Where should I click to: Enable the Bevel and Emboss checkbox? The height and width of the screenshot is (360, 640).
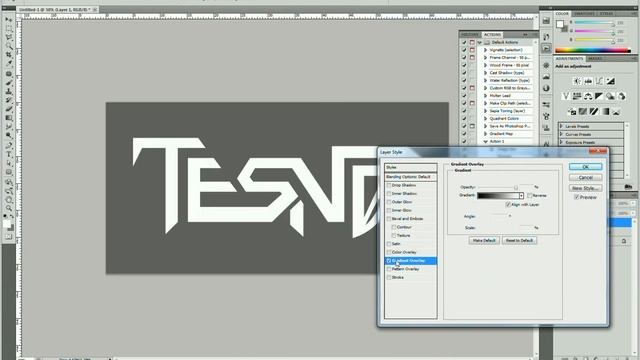389,219
